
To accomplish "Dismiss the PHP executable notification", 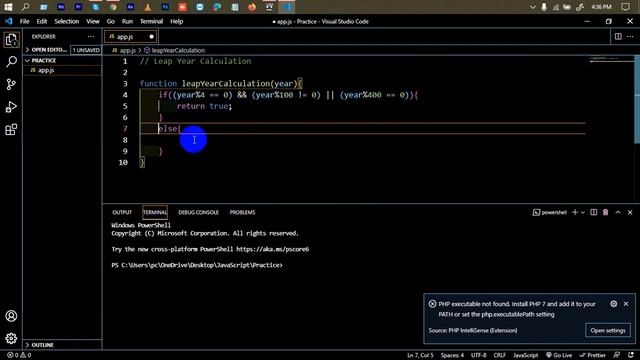I will [x=626, y=304].
